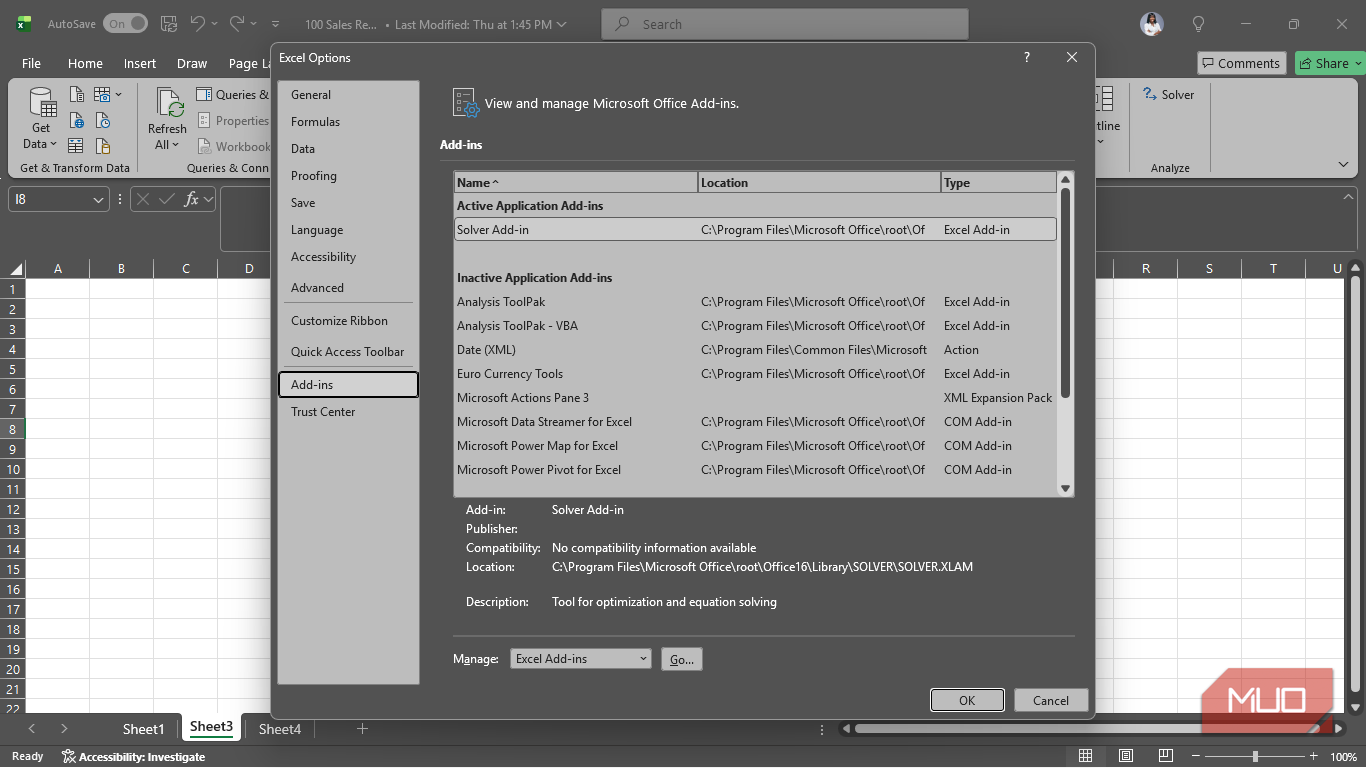Select Microsoft Power Pivot for Excel row
1366x768 pixels.
756,470
